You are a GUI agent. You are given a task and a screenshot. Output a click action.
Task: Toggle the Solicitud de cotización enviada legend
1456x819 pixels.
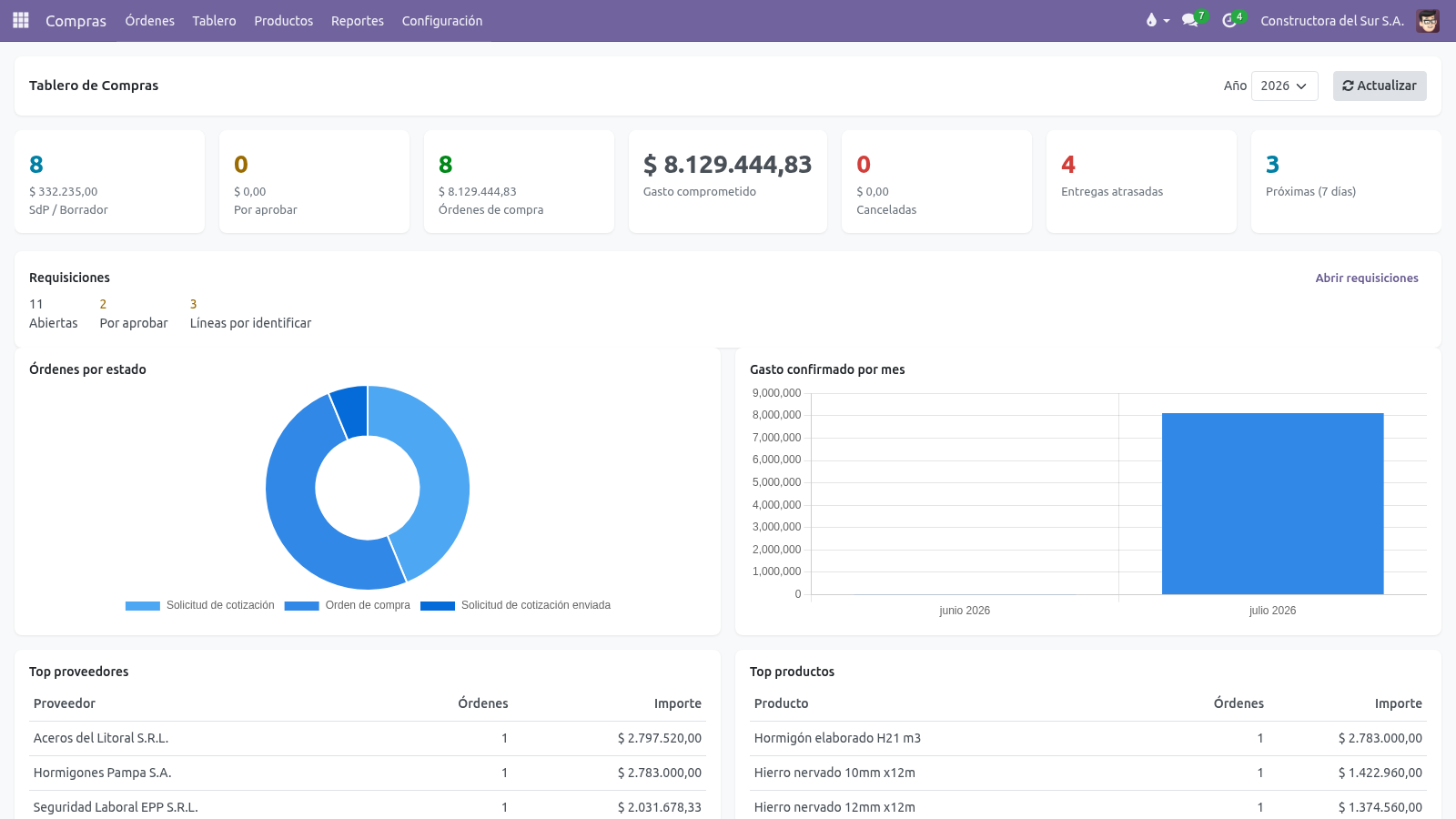click(x=515, y=605)
